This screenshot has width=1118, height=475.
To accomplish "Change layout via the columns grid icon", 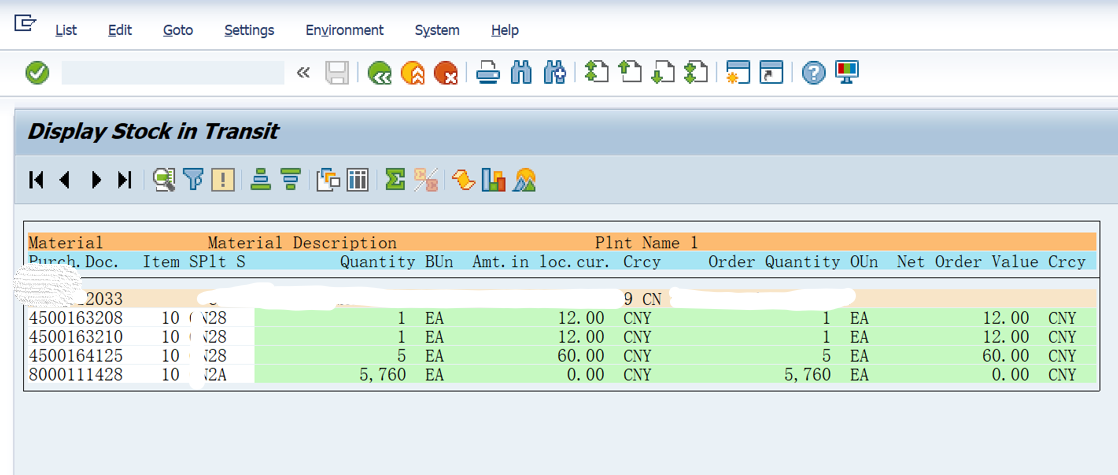I will [x=357, y=180].
